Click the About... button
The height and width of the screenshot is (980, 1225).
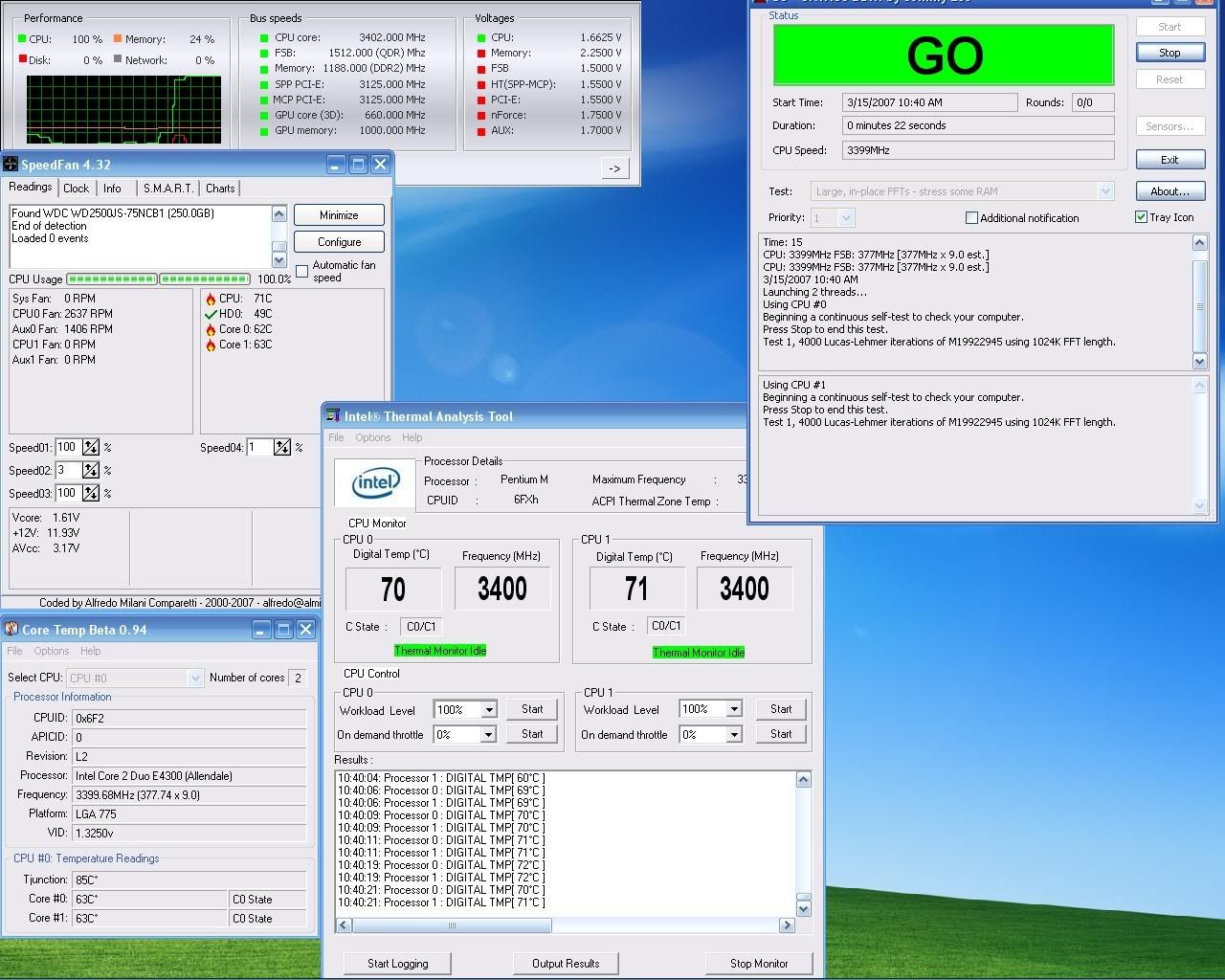(x=1169, y=191)
